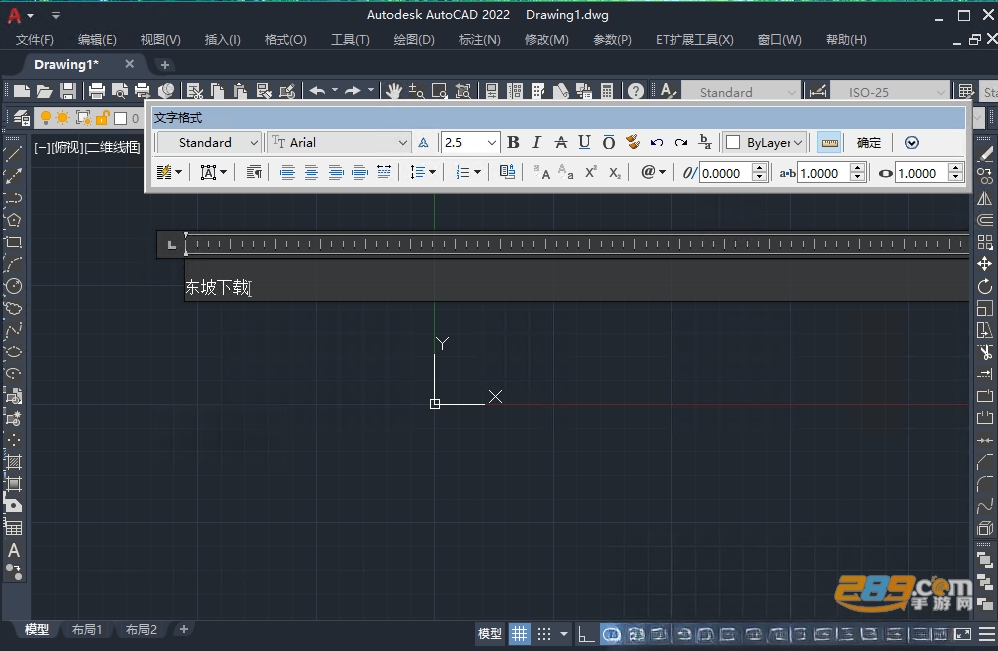Viewport: 998px width, 651px height.
Task: Select the Multiline Text A tool
Action: pyautogui.click(x=13, y=550)
